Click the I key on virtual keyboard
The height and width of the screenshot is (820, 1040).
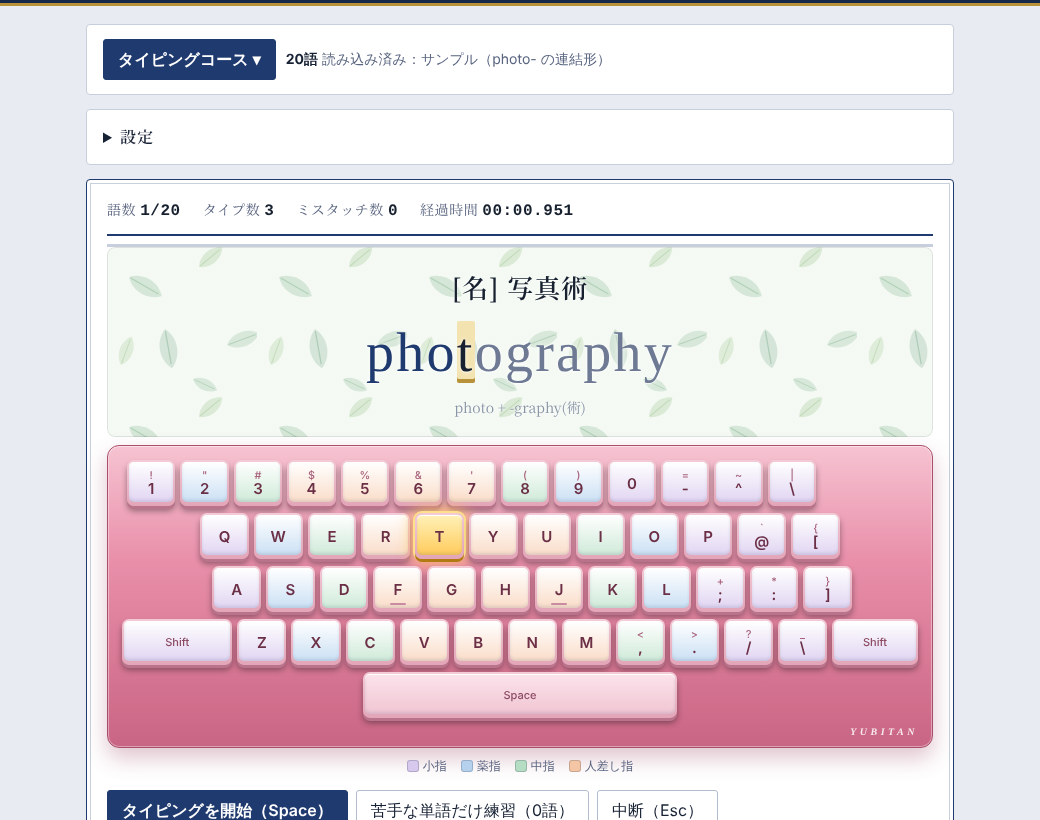600,536
